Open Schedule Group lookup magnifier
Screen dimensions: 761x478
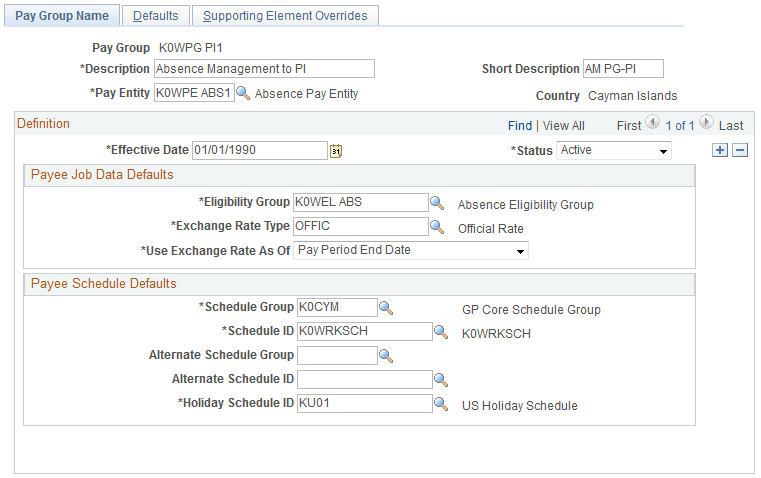tap(386, 308)
